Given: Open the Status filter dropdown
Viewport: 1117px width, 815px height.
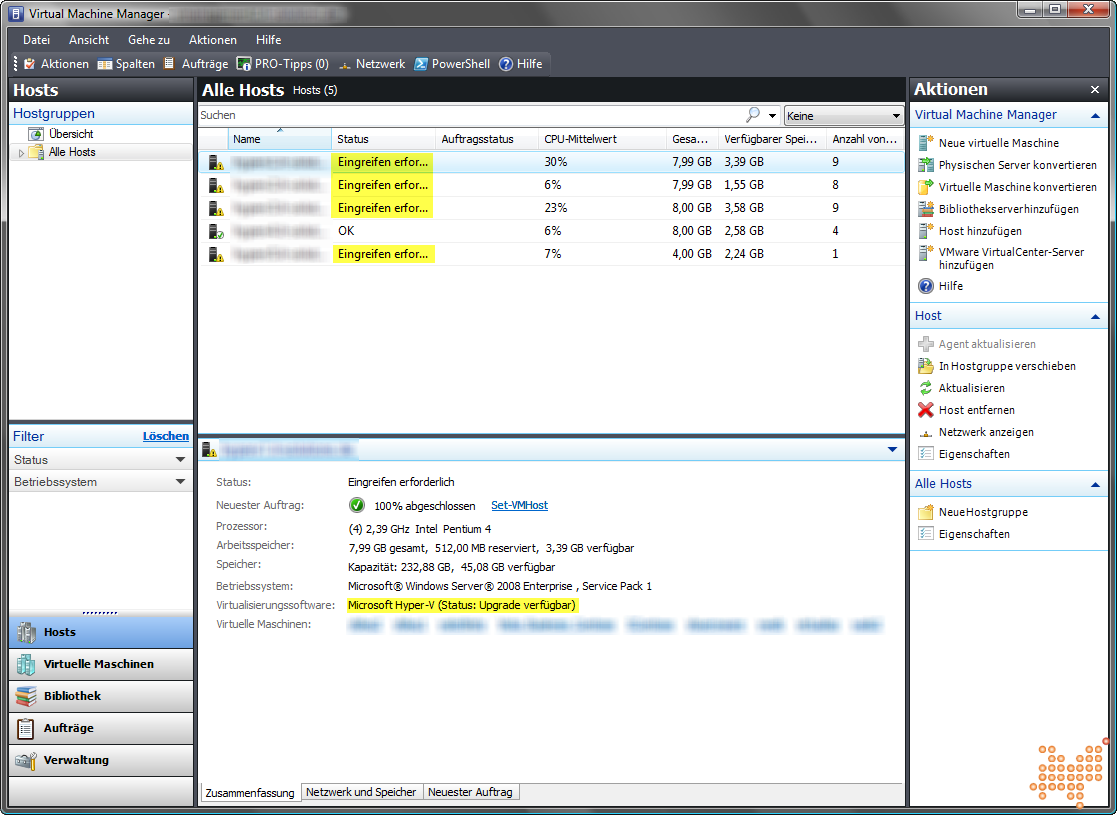Looking at the screenshot, I should (180, 460).
